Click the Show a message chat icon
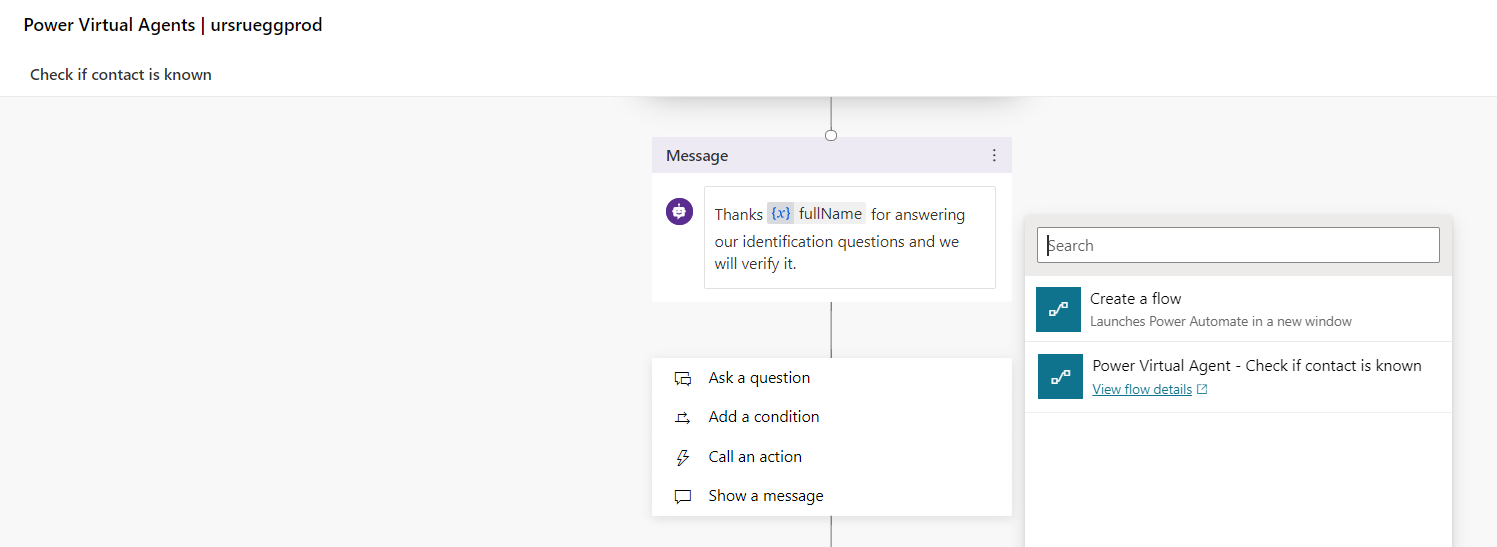Screen dimensions: 1497x547 point(683,496)
